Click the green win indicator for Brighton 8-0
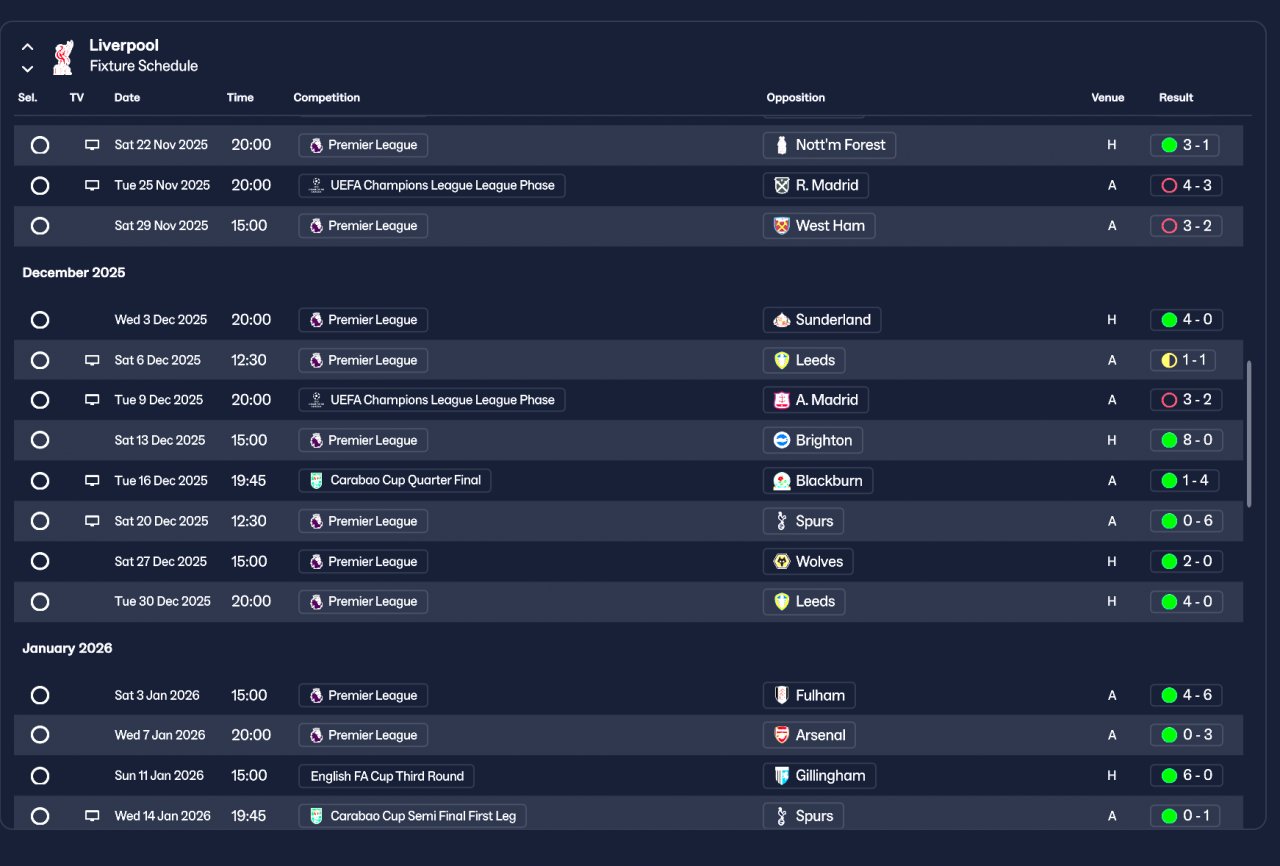1280x866 pixels. 1169,440
